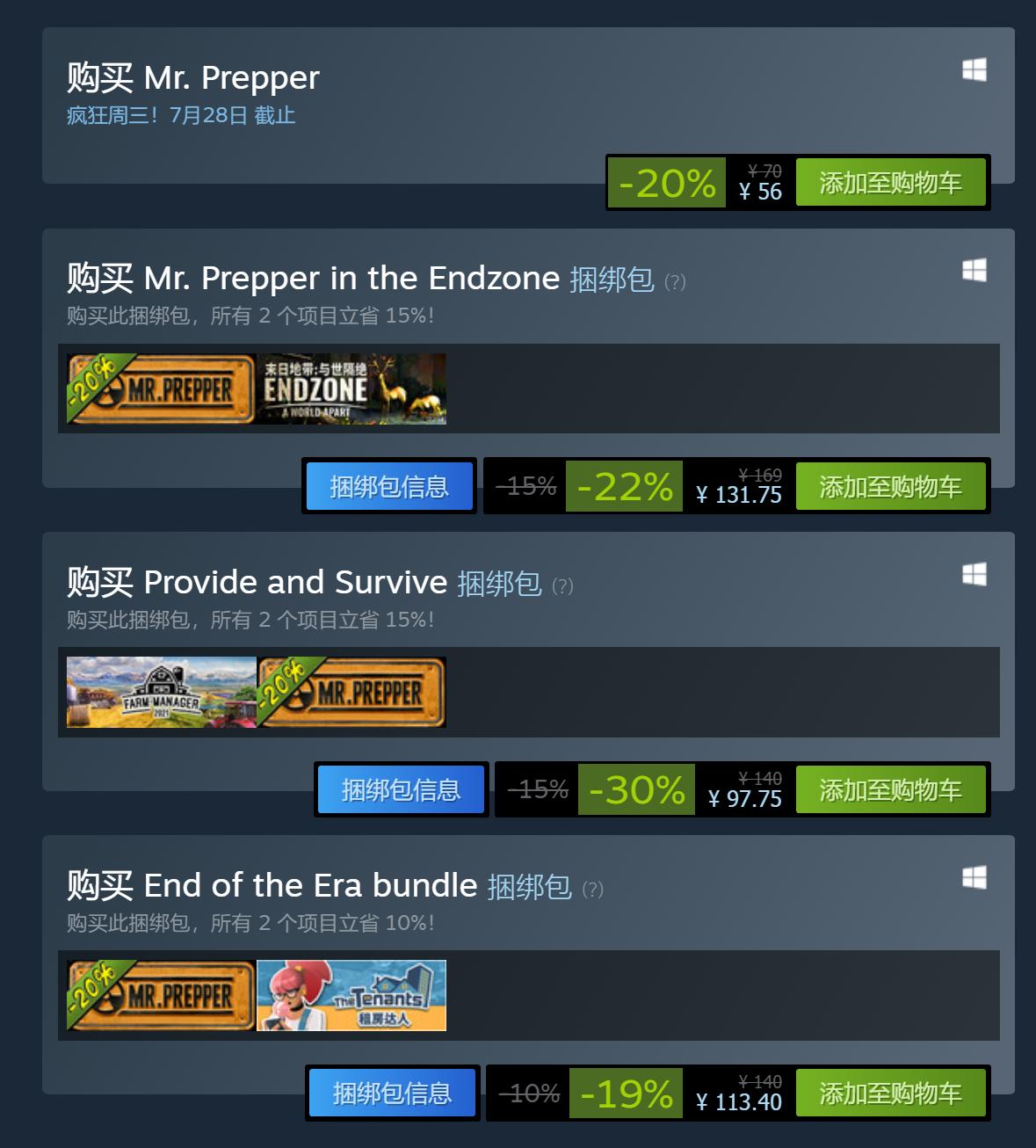
Task: Add the ¥131.75 Endzone bundle to the cart
Action: [891, 486]
